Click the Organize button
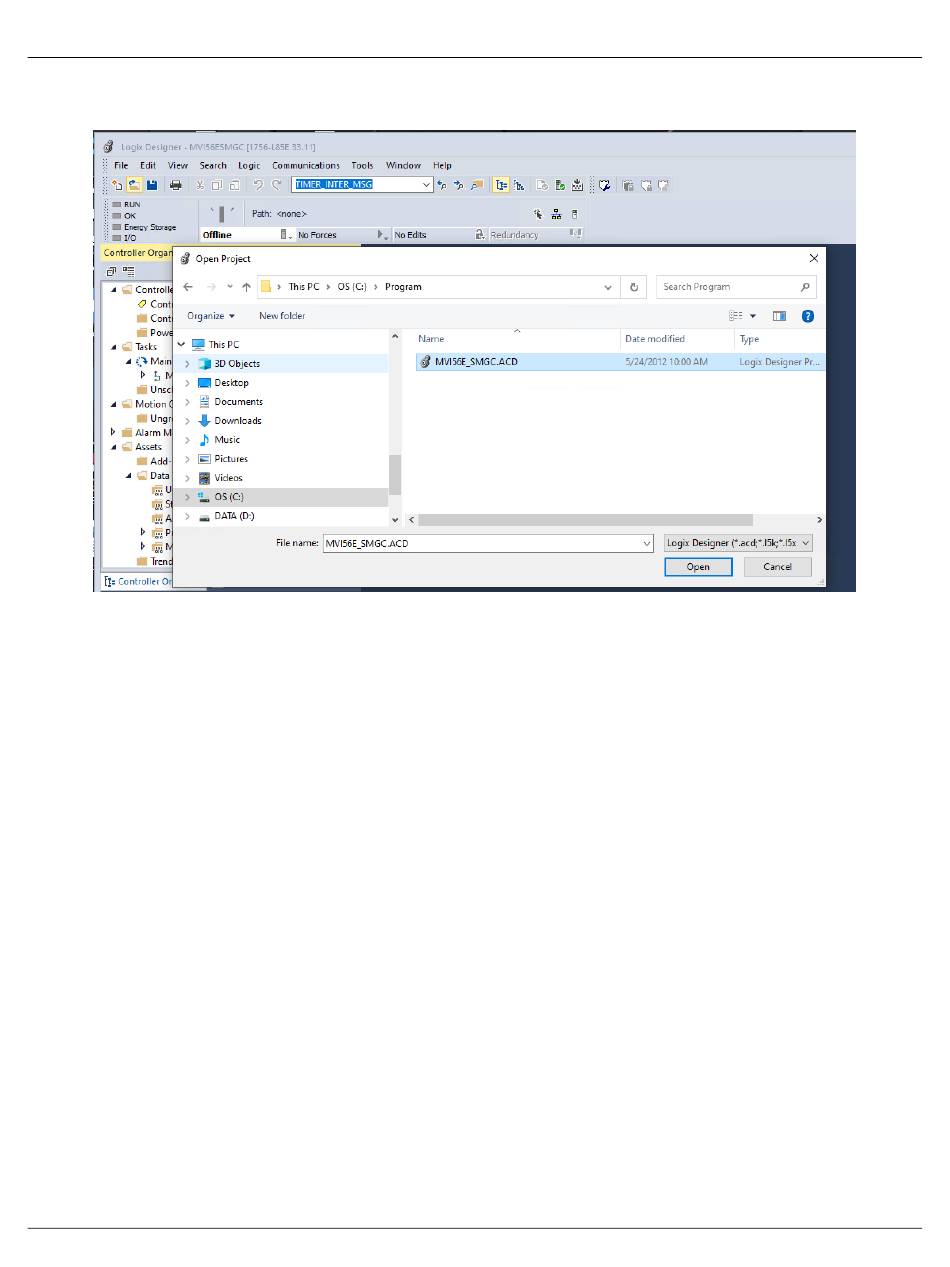 pyautogui.click(x=211, y=316)
